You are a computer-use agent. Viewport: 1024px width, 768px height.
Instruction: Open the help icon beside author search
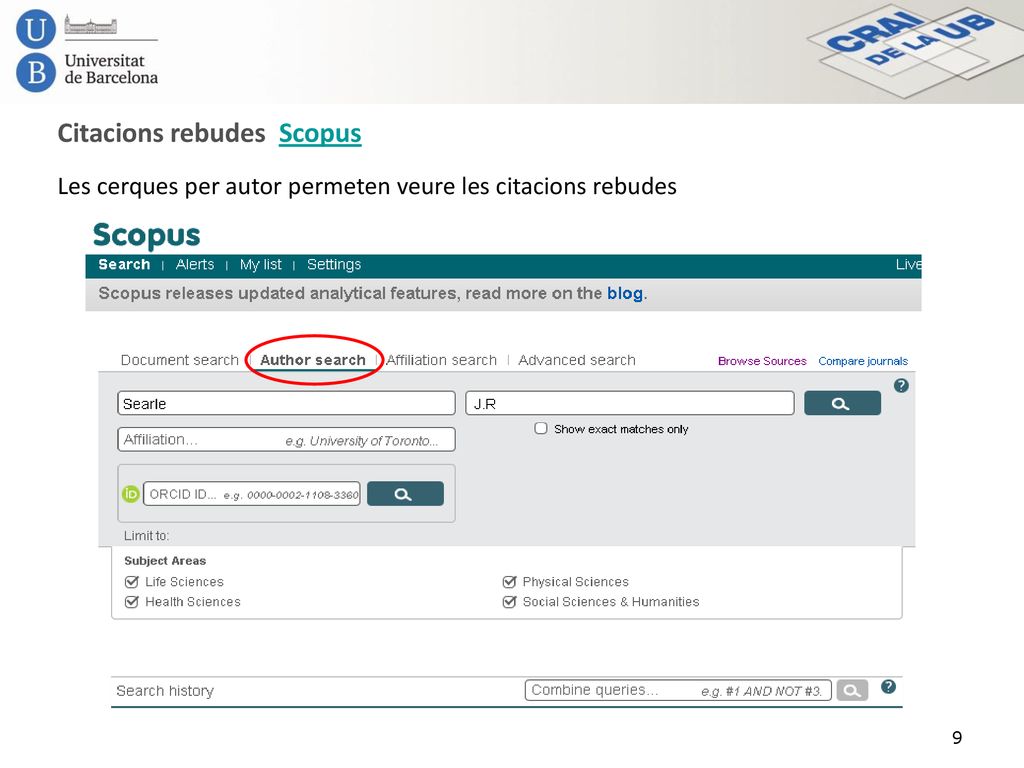pos(901,385)
